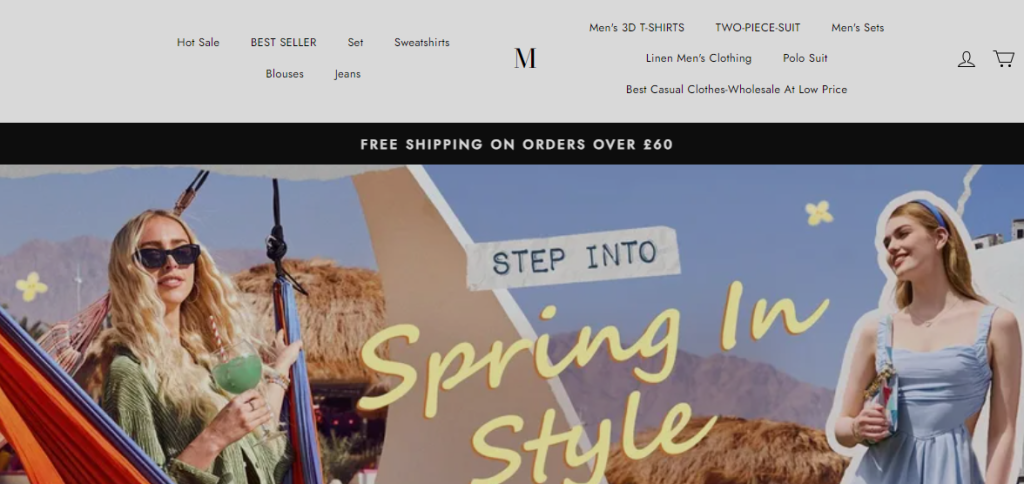Open the Men's Sets category
The image size is (1024, 484).
857,27
